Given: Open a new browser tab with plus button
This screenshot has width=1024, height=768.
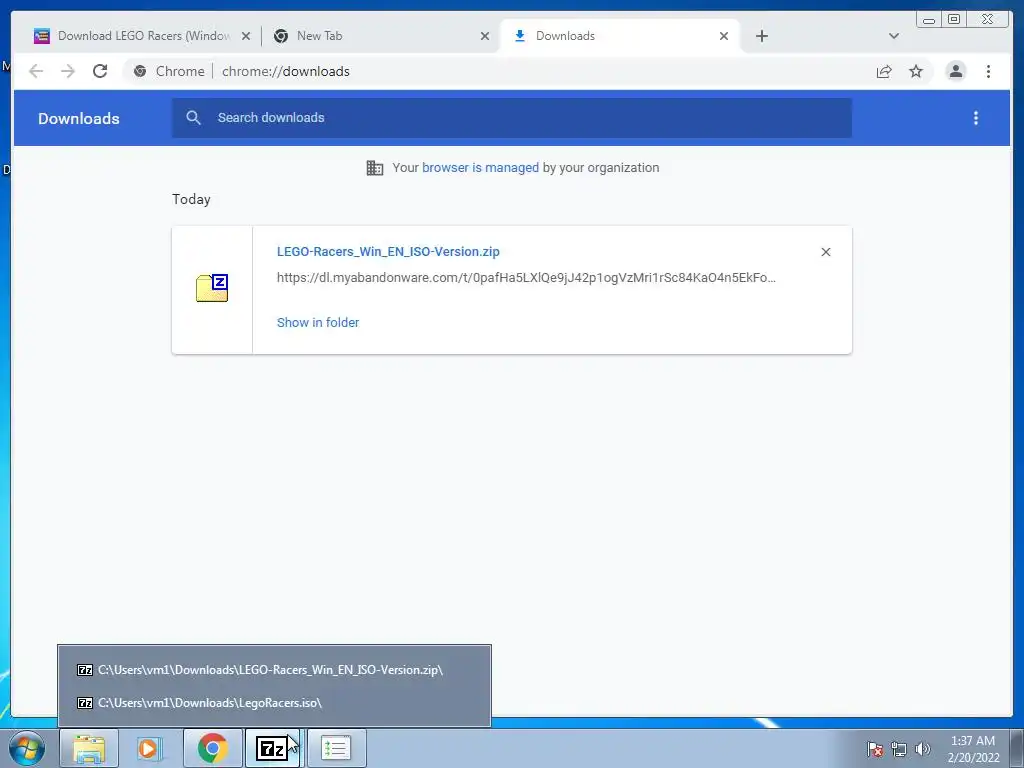Looking at the screenshot, I should coord(761,36).
